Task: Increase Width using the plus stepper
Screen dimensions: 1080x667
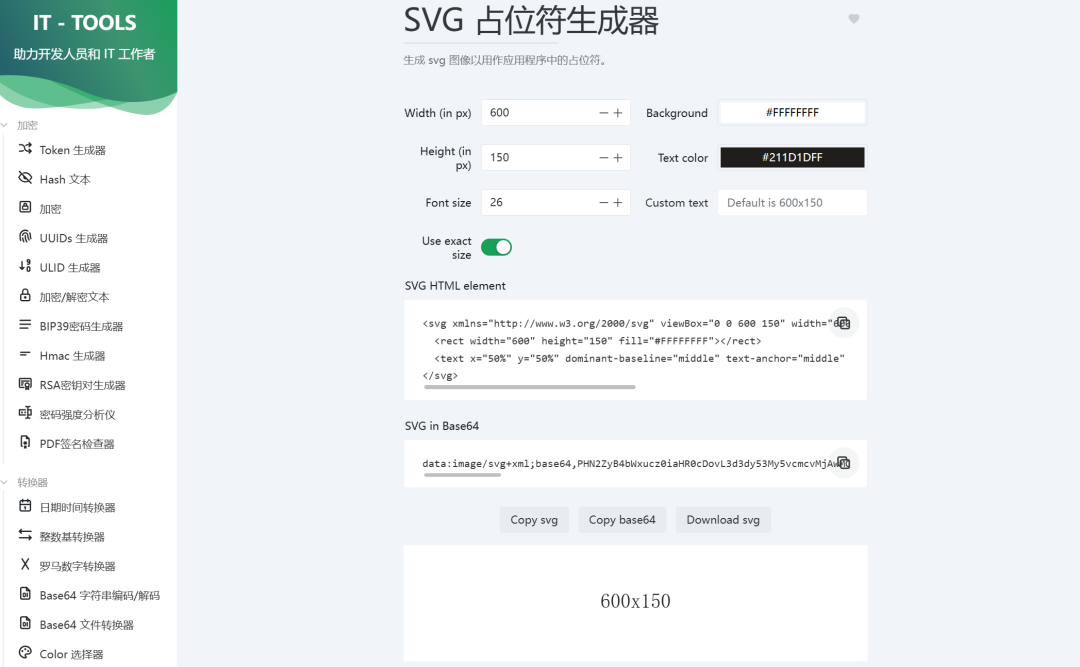Action: tap(619, 112)
